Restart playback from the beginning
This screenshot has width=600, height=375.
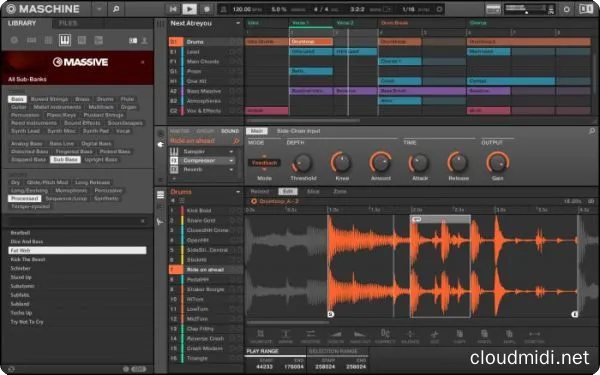click(173, 9)
